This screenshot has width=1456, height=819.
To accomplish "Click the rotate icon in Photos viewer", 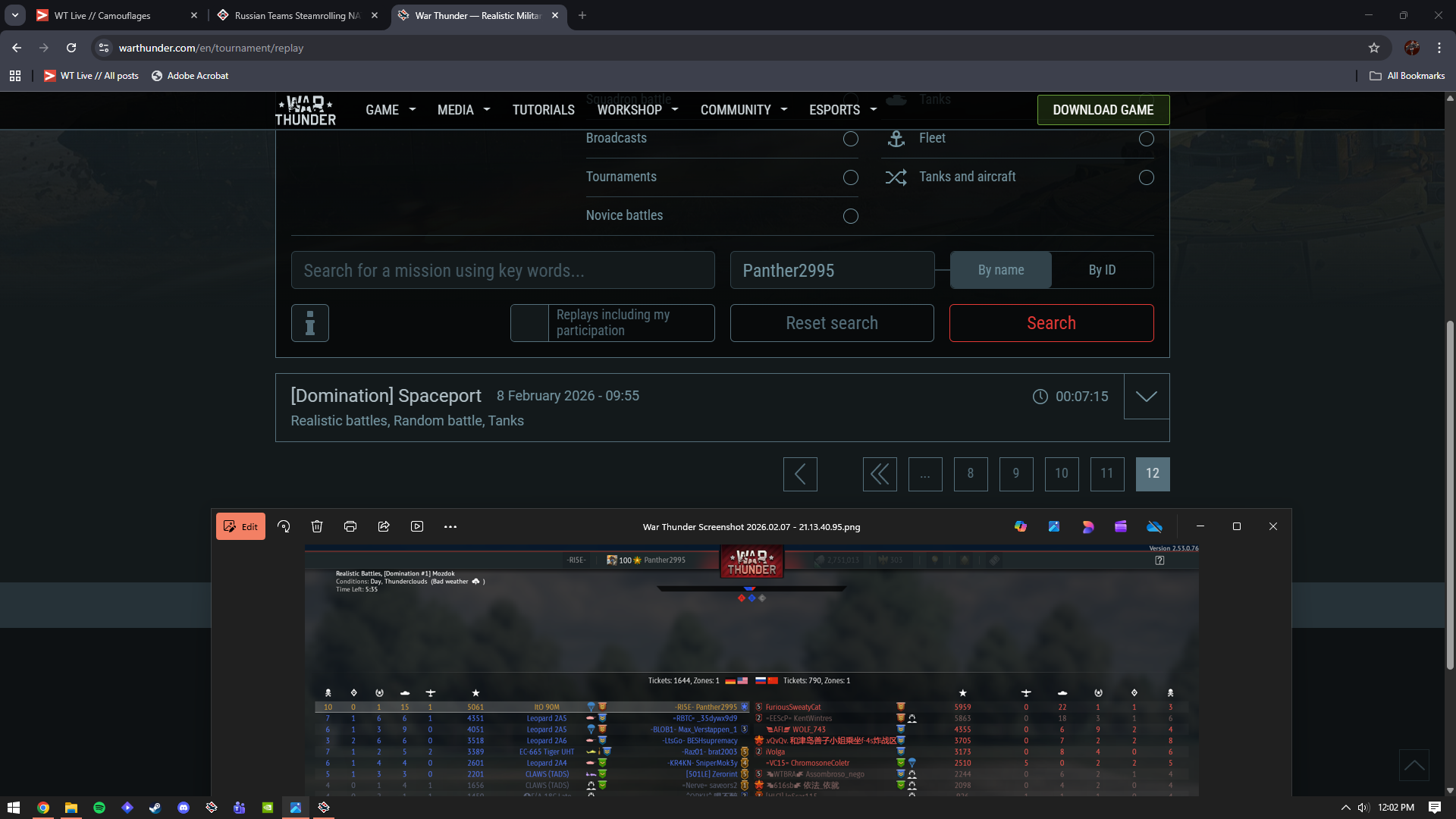I will coord(284,526).
